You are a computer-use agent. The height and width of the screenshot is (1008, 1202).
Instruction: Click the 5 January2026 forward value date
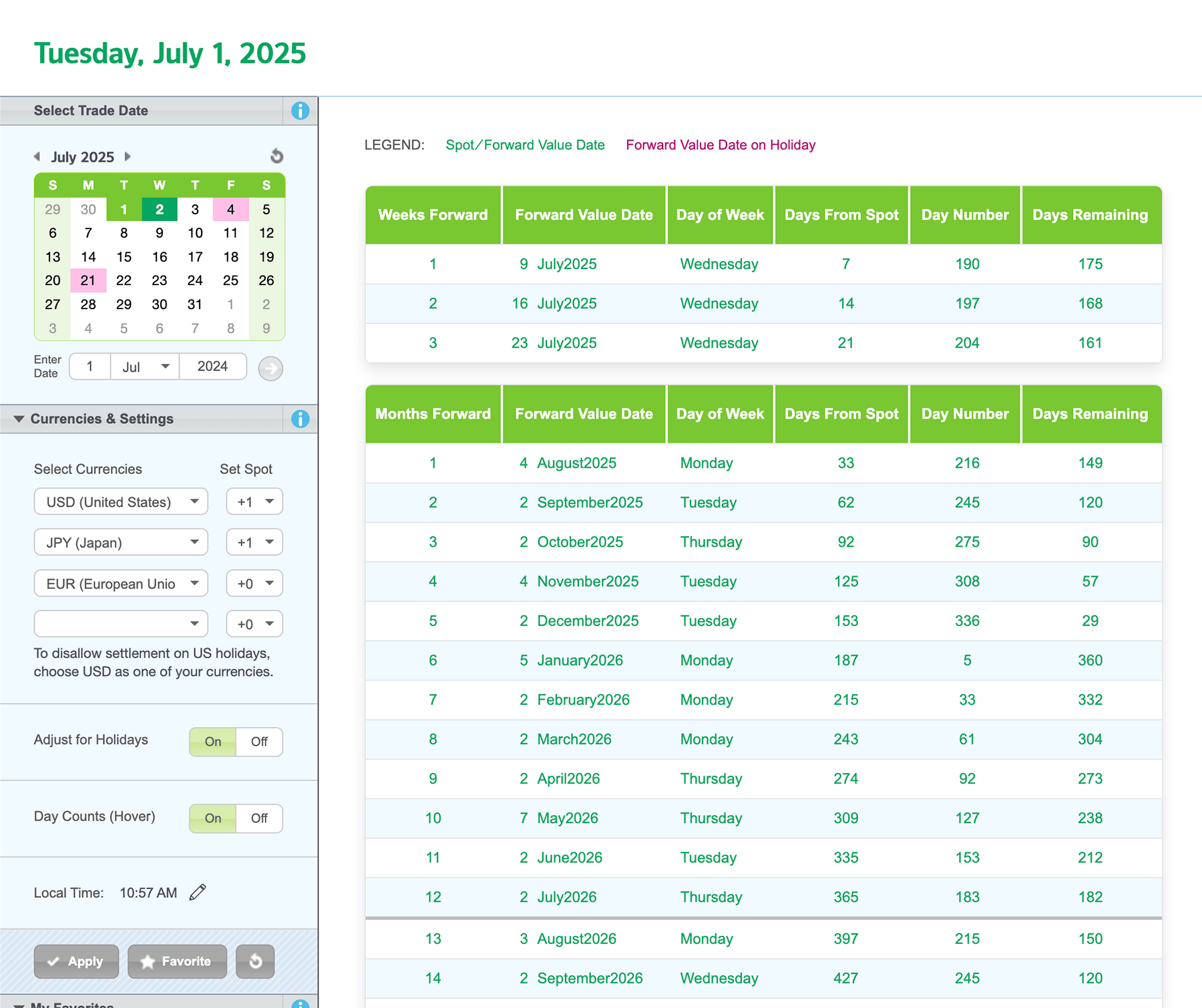[x=571, y=660]
